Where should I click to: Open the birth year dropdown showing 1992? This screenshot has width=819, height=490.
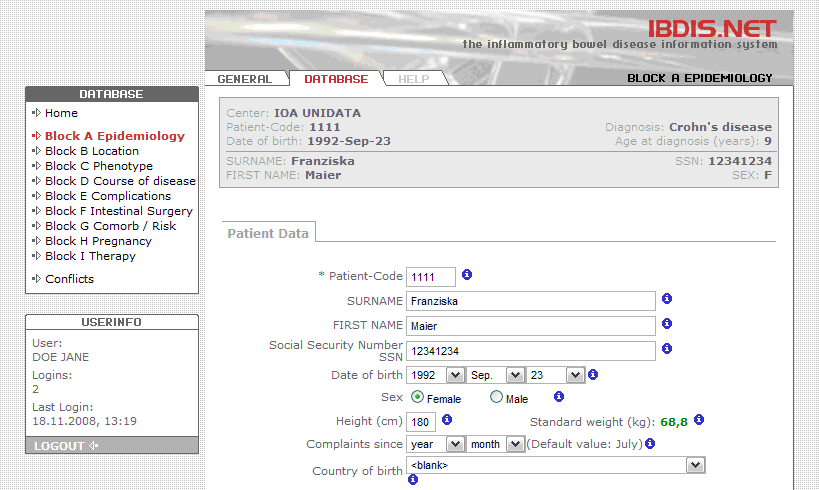coord(435,375)
